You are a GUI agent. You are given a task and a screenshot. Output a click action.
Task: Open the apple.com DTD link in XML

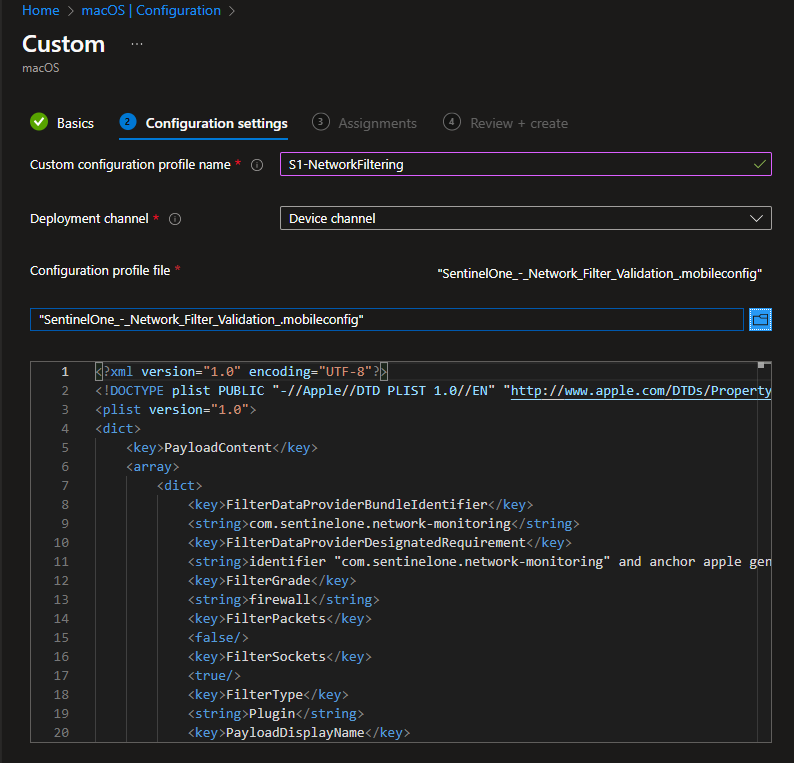click(x=640, y=391)
